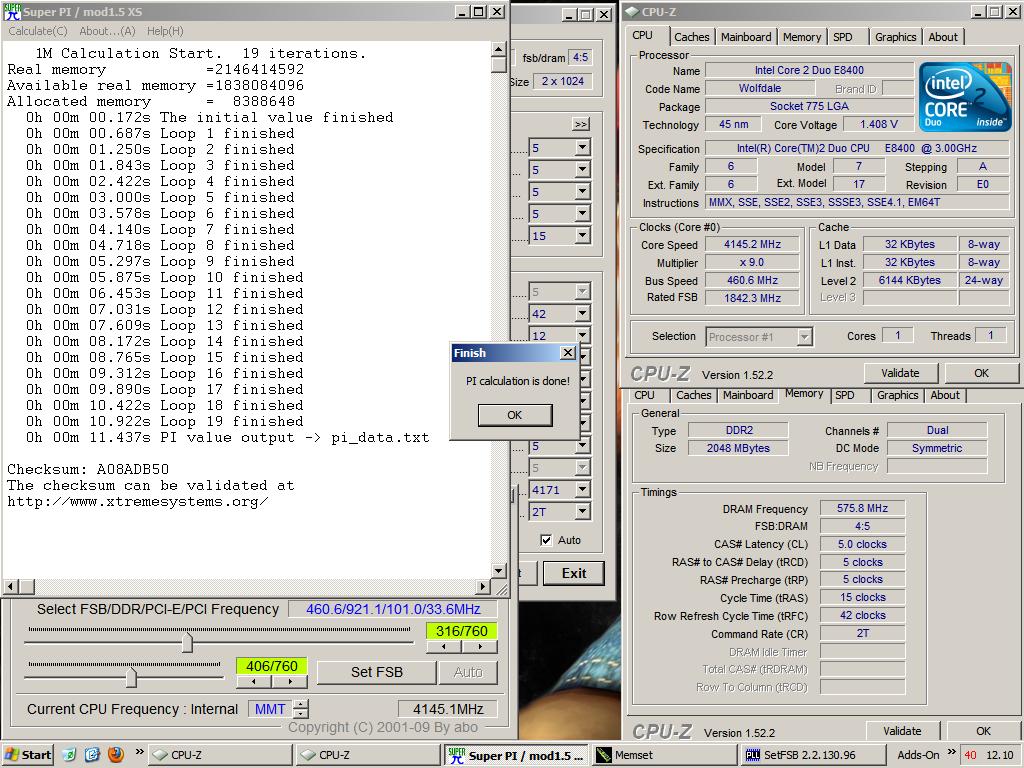Click the Rated FSB value 1842.3 MHz
1024x768 pixels.
coord(752,298)
